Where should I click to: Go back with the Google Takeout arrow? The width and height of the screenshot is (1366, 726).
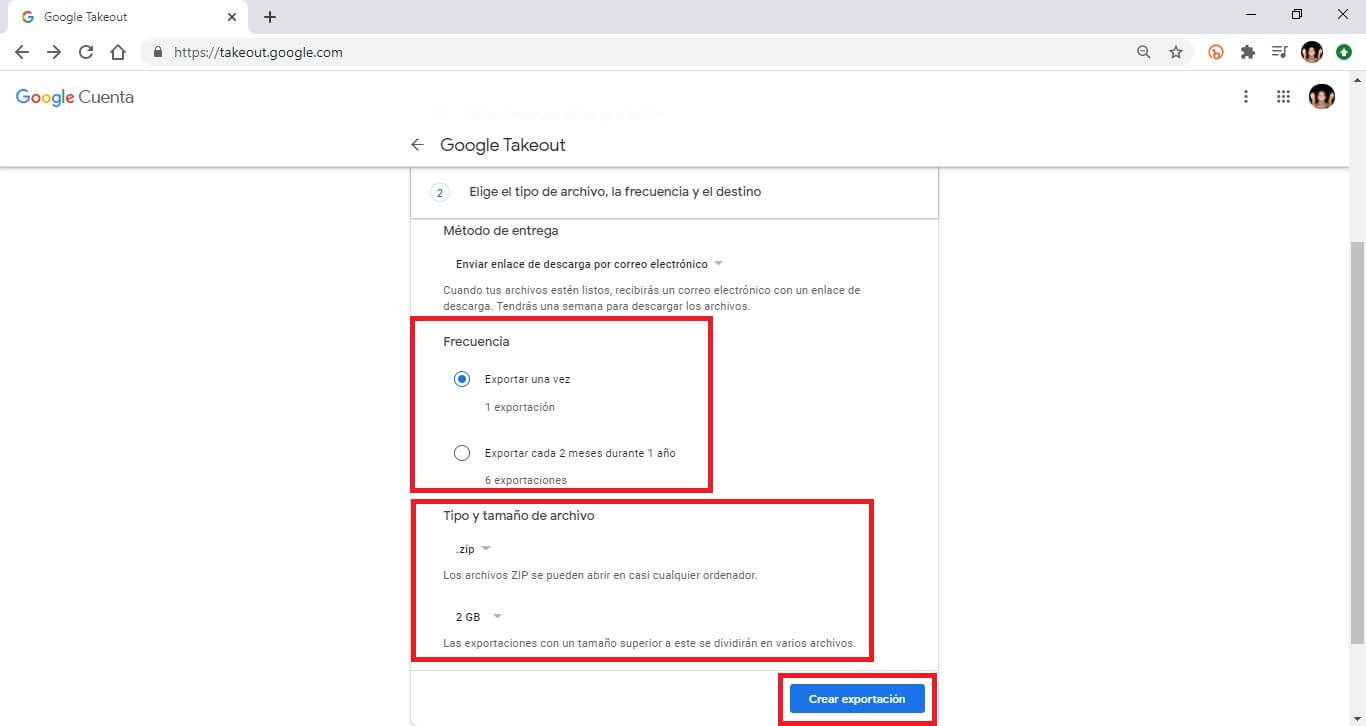coord(418,145)
